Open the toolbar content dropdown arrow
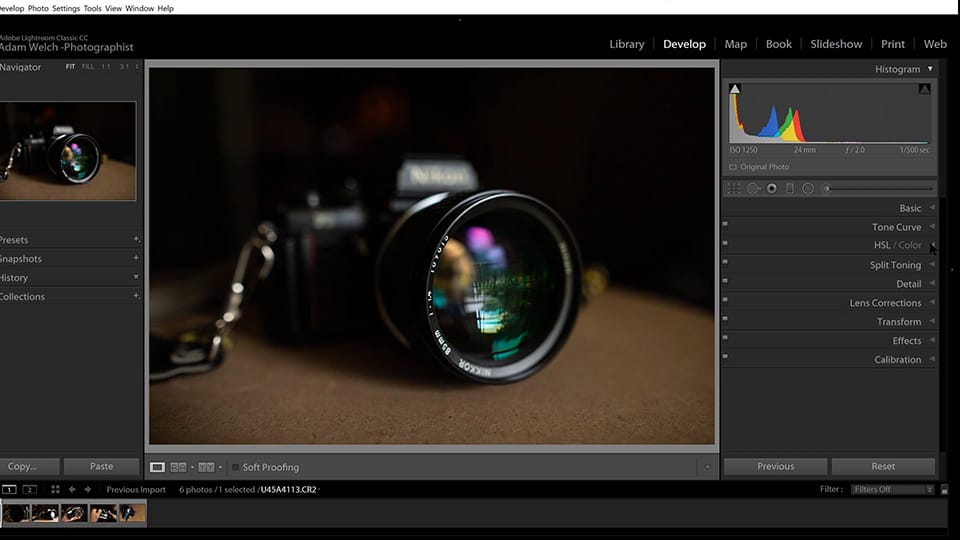Image resolution: width=960 pixels, height=540 pixels. (x=707, y=467)
